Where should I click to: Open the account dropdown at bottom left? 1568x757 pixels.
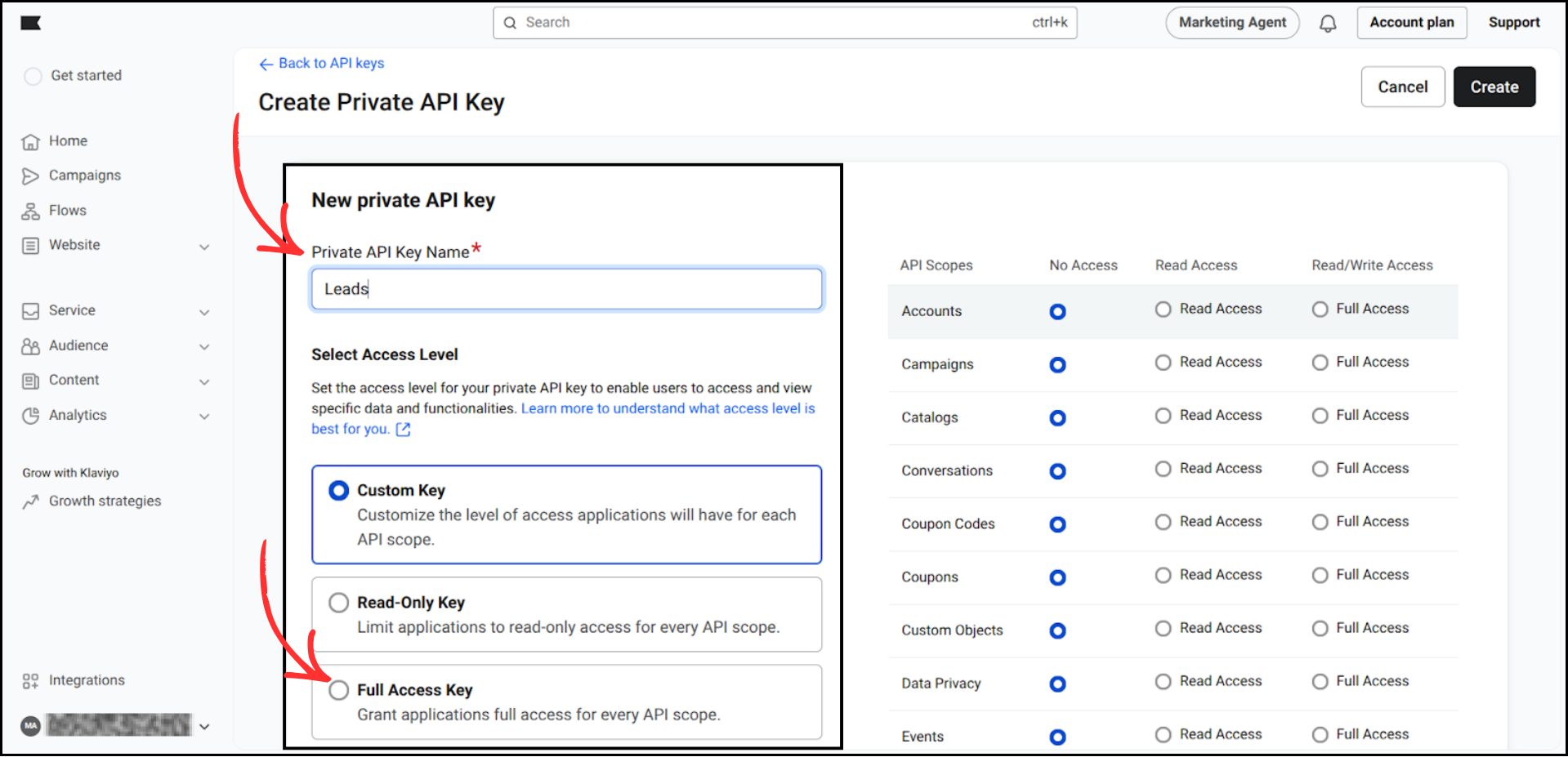[204, 726]
